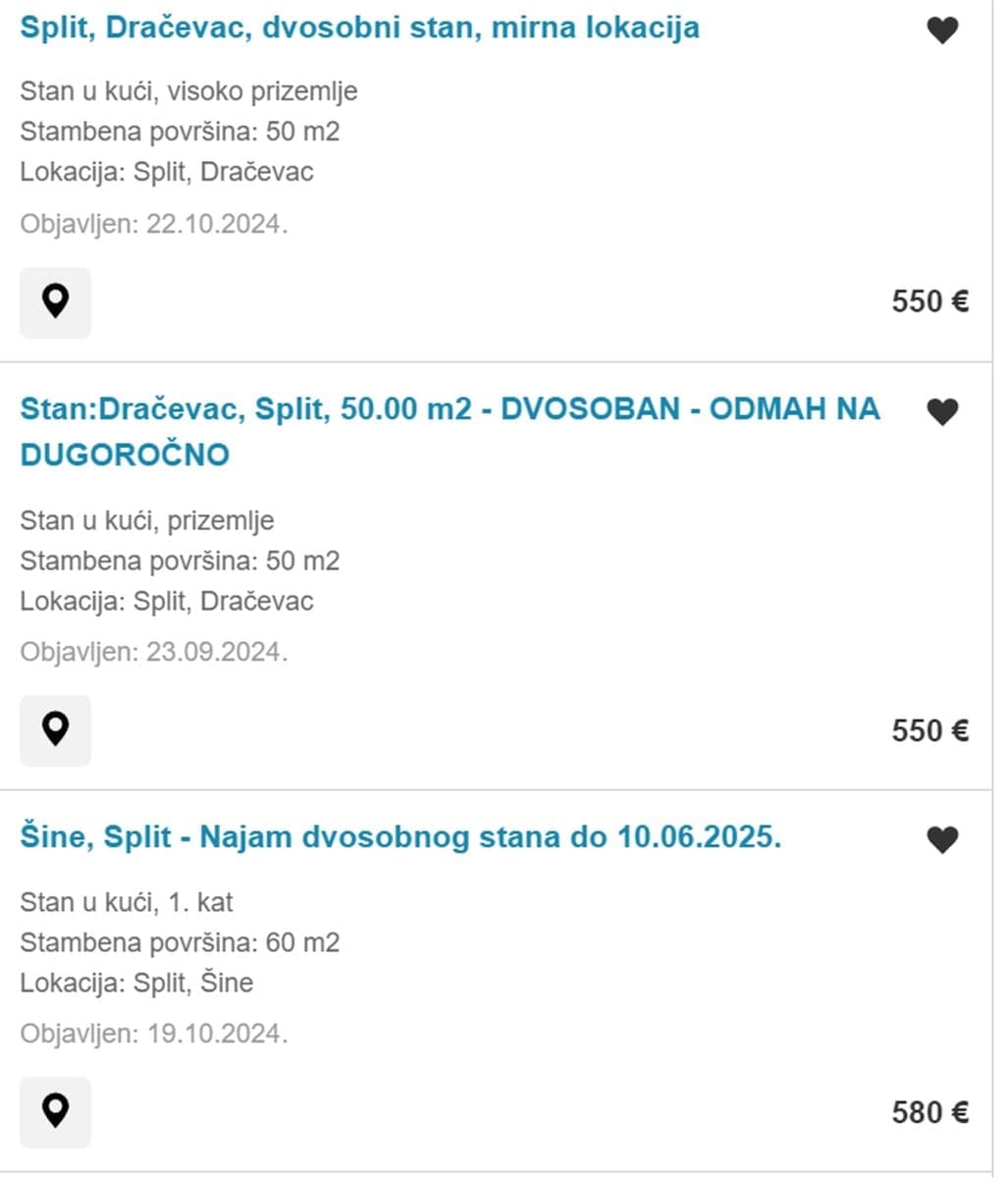
Task: Favorite the Dračevac "mirna lokacija" listing with heart
Action: coord(942,31)
